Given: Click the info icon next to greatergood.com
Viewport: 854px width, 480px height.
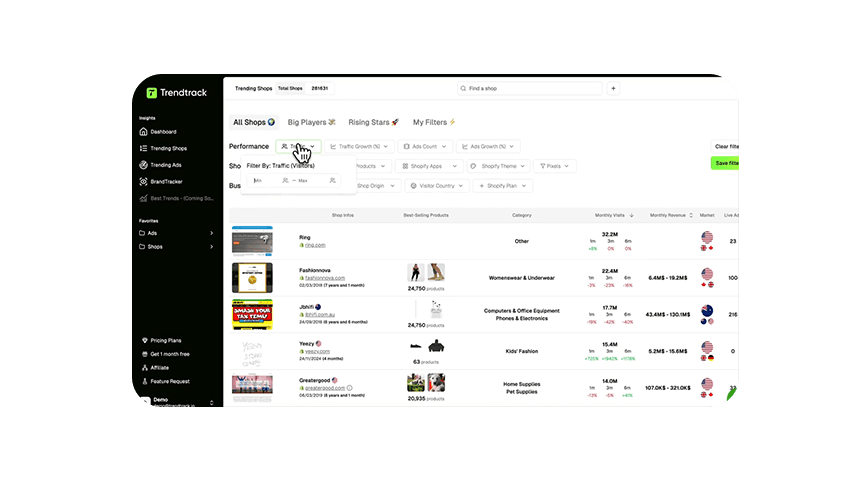Looking at the screenshot, I should tap(350, 388).
